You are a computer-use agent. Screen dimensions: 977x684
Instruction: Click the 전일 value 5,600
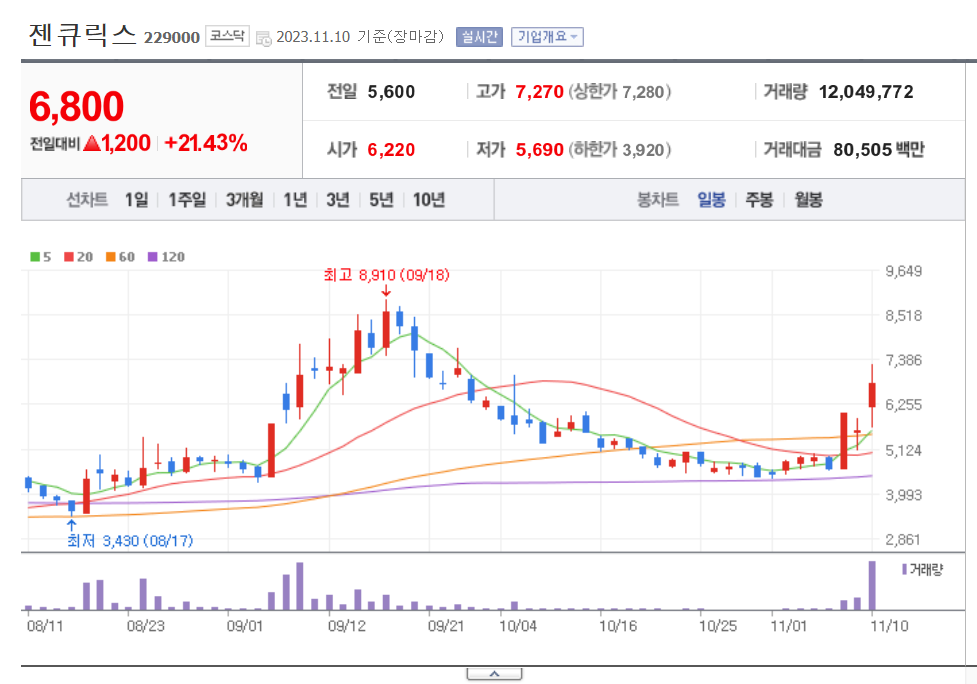click(x=391, y=92)
